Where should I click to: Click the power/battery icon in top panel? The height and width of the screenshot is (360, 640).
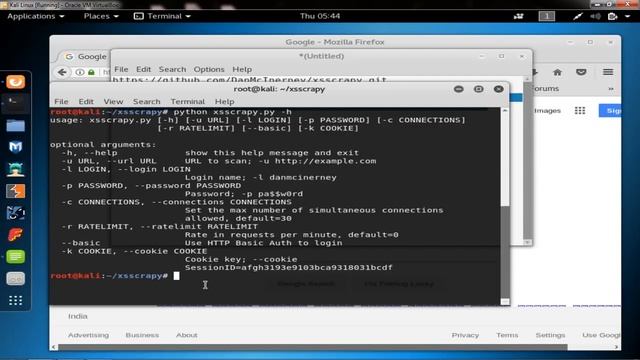(612, 16)
